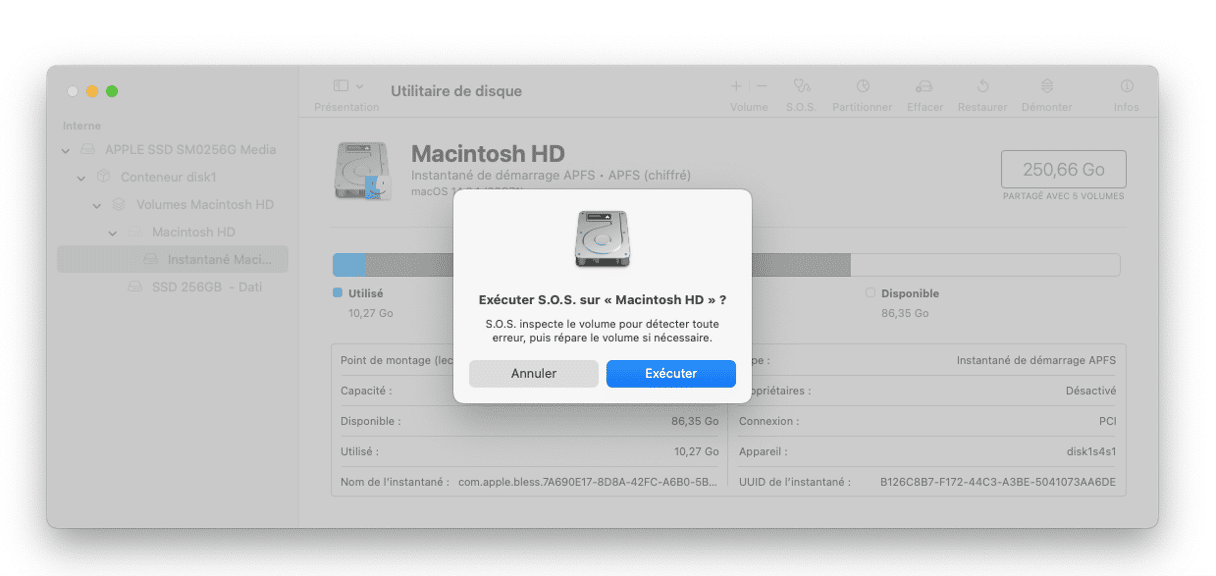
Task: Toggle the sidebar with the Présentation icon
Action: click(x=340, y=87)
